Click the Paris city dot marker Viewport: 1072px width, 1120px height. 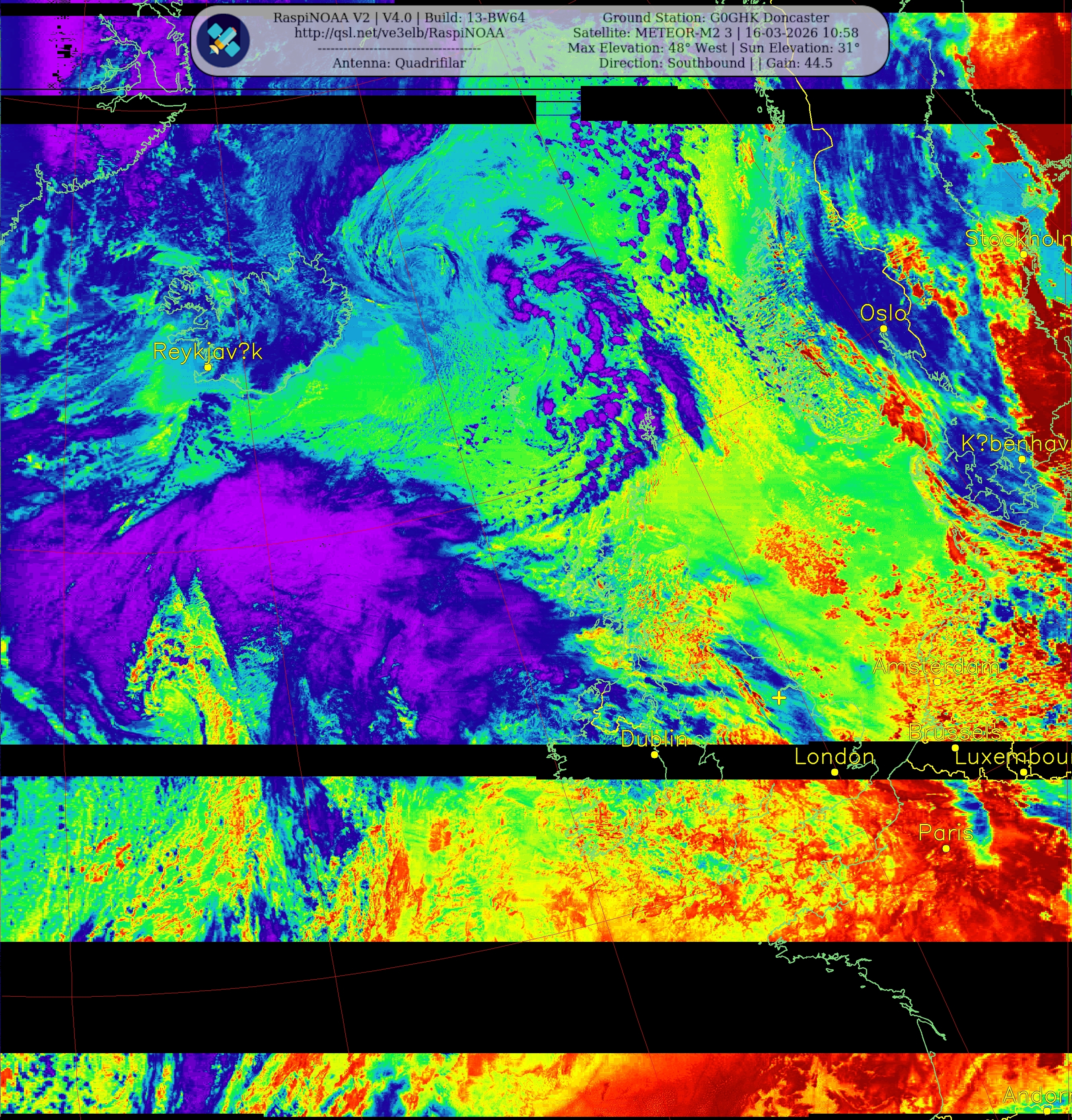(x=946, y=849)
